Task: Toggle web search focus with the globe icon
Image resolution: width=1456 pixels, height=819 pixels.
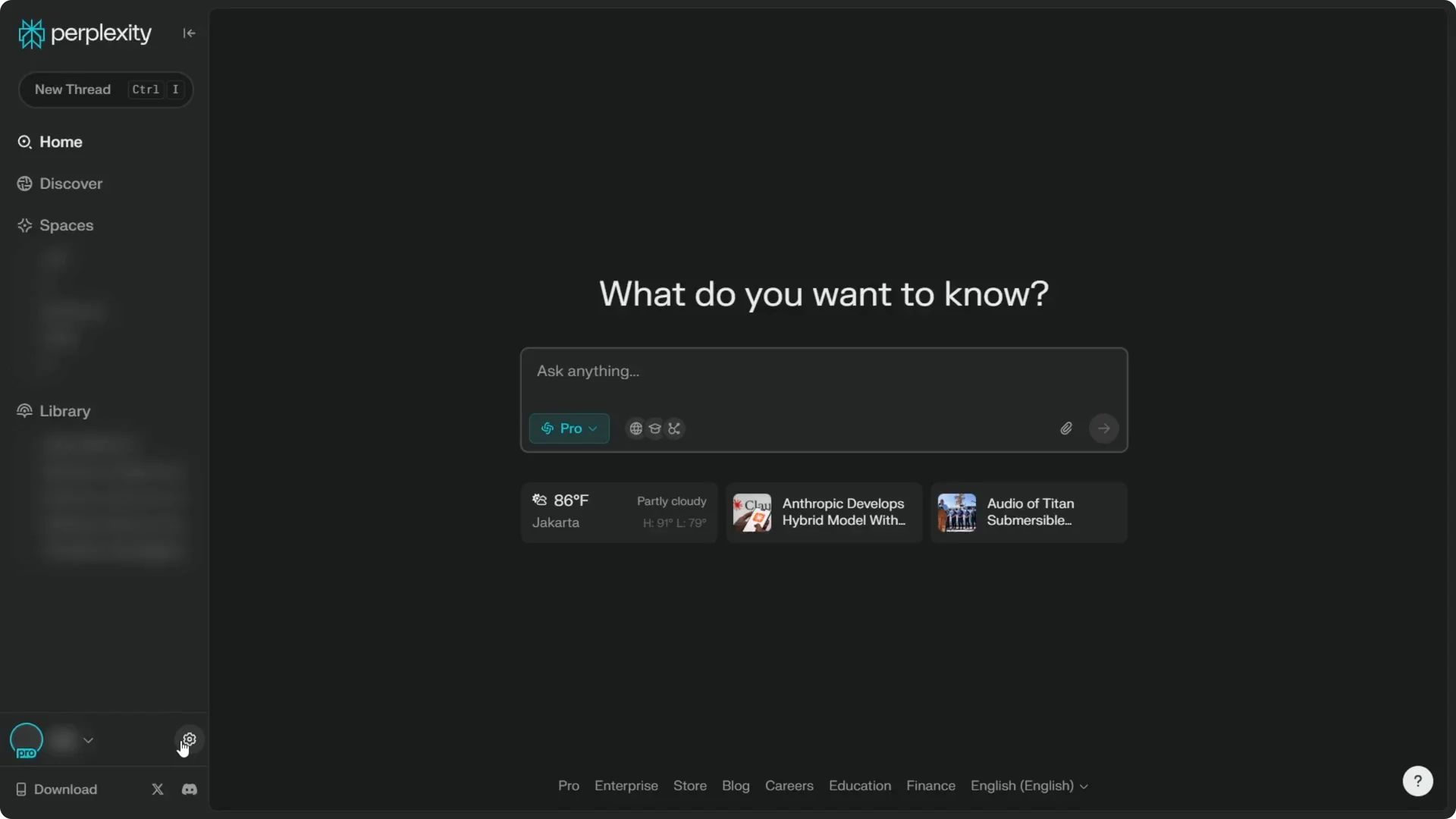Action: point(635,428)
